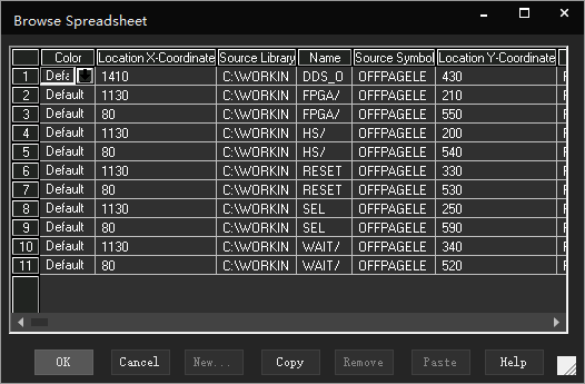Click the Name cell FPGA/ in row 2
The width and height of the screenshot is (585, 384).
(325, 95)
